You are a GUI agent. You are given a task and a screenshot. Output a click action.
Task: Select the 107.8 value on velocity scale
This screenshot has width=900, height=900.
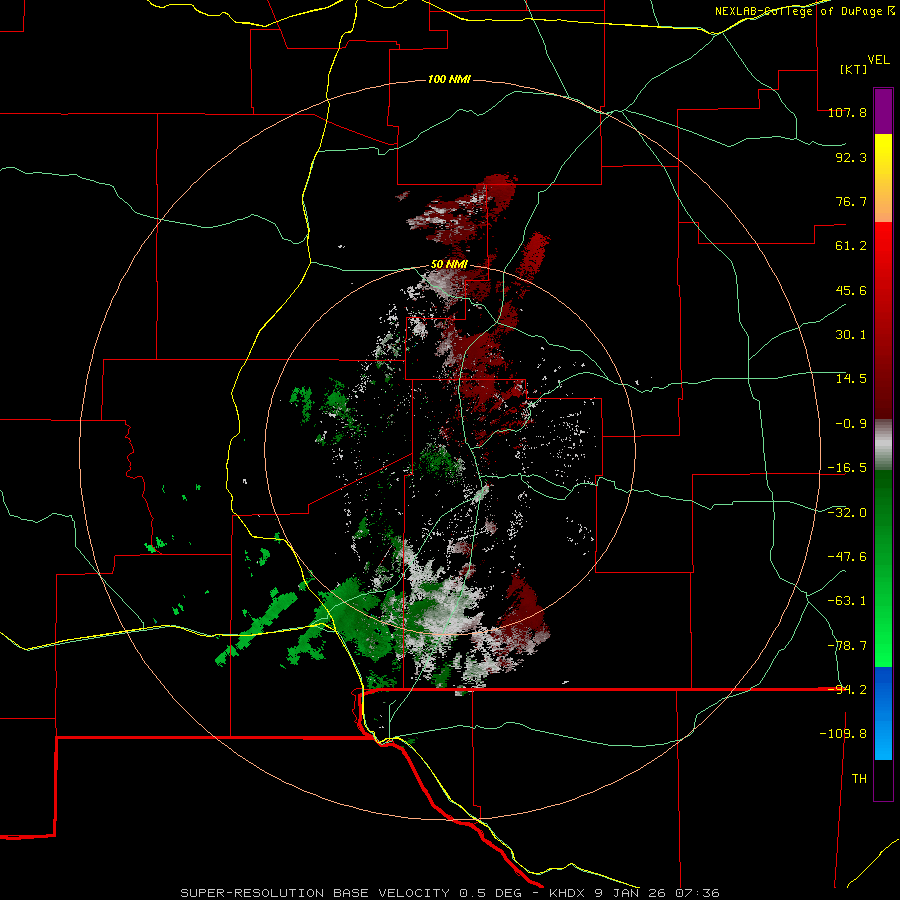[x=847, y=112]
